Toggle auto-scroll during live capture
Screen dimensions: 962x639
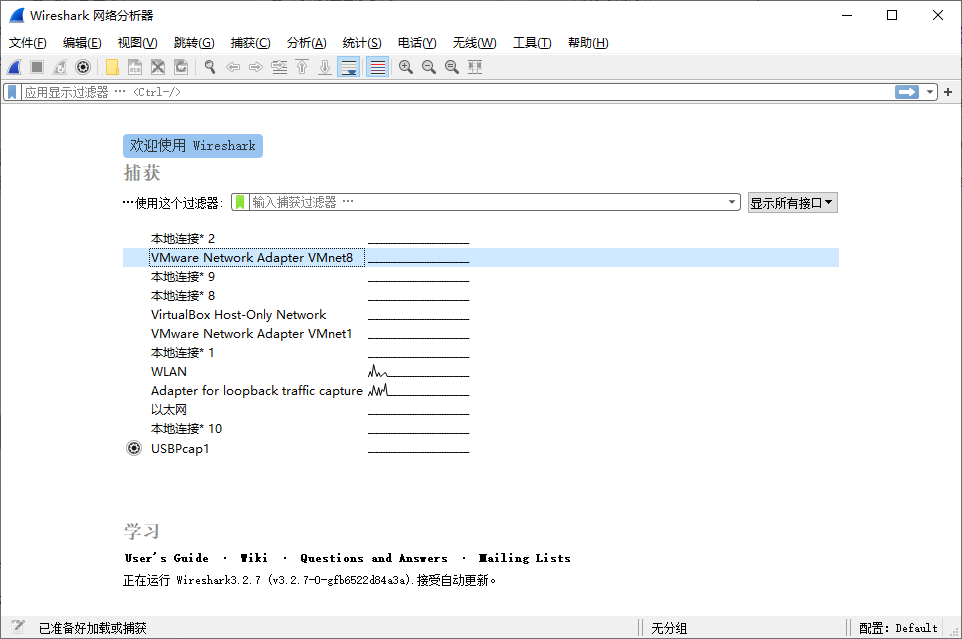click(348, 67)
